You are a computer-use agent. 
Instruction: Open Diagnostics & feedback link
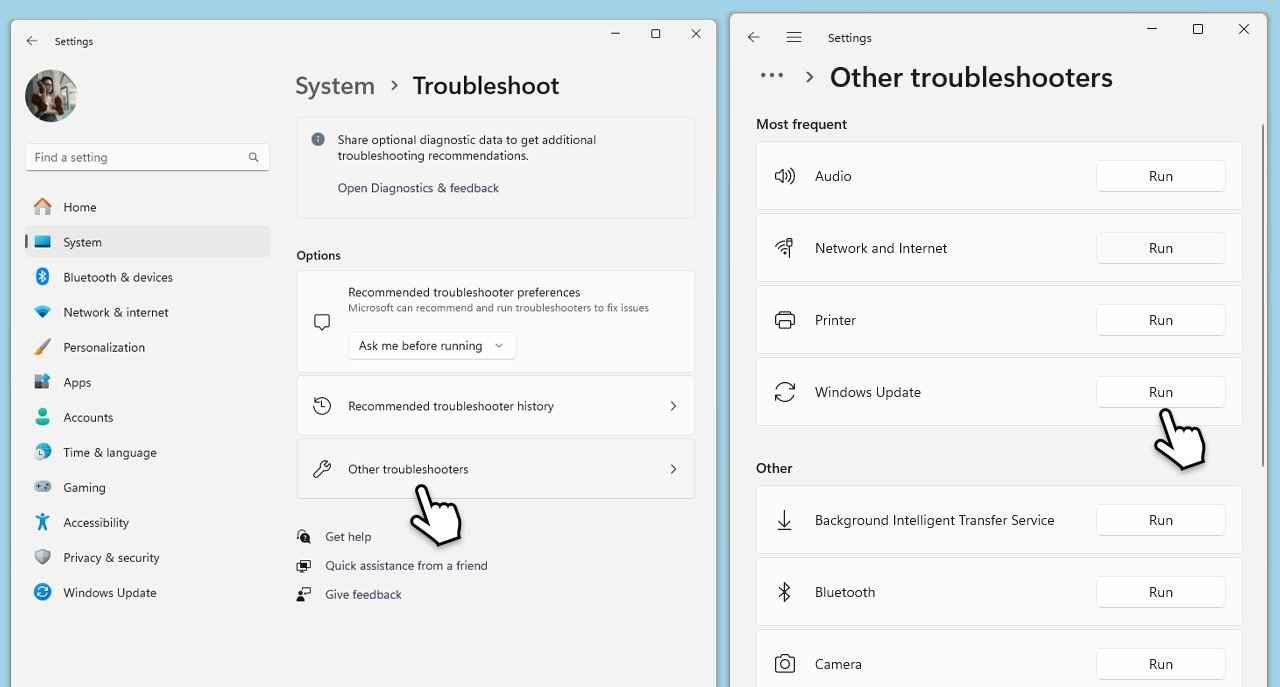coord(418,188)
